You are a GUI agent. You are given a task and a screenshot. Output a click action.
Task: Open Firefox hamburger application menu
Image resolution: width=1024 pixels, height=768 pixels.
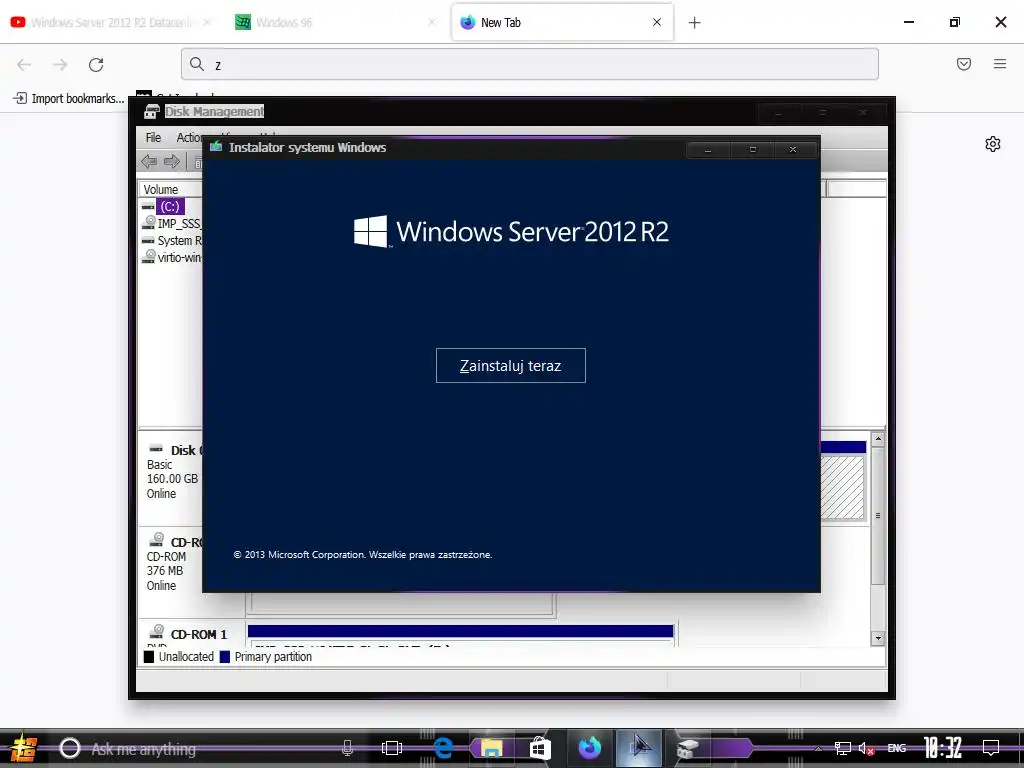pyautogui.click(x=1000, y=64)
